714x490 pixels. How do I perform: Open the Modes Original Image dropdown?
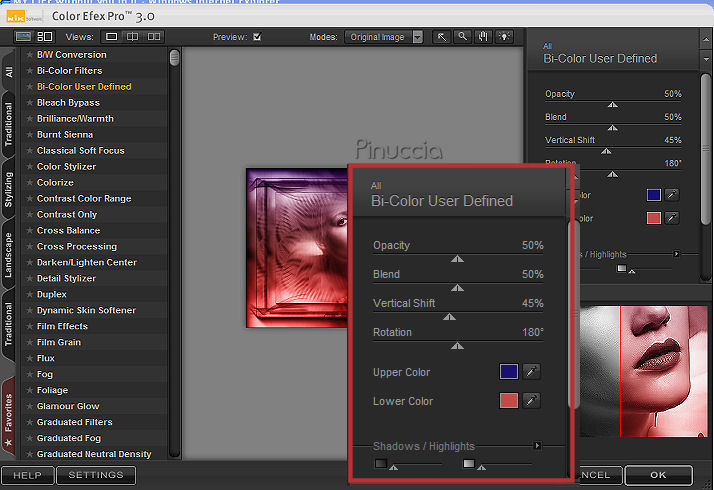pyautogui.click(x=384, y=37)
